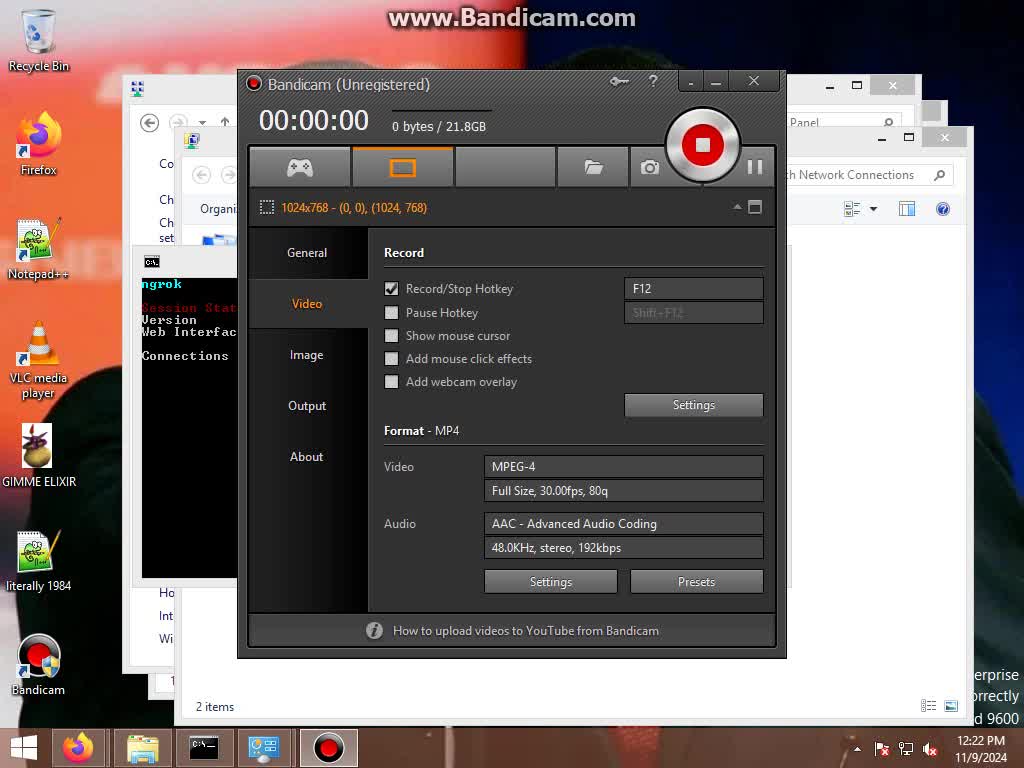Open File Explorer from the taskbar

(x=142, y=748)
